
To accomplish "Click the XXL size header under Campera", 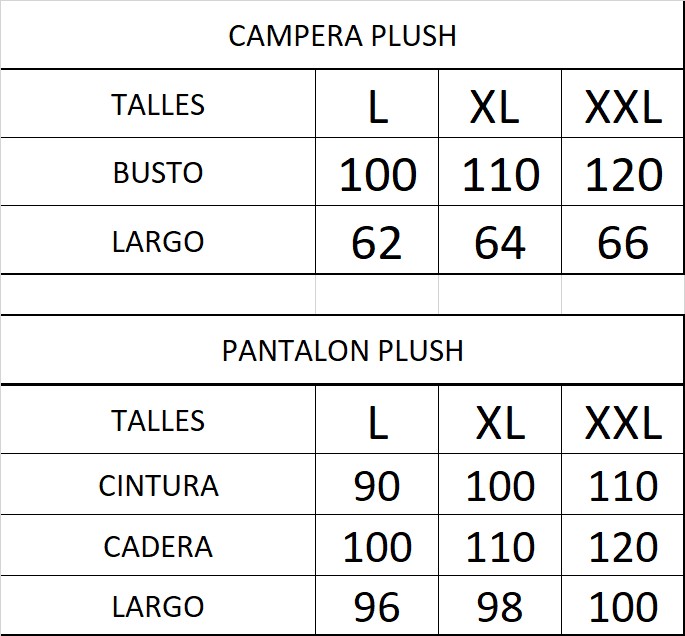I will coord(623,108).
